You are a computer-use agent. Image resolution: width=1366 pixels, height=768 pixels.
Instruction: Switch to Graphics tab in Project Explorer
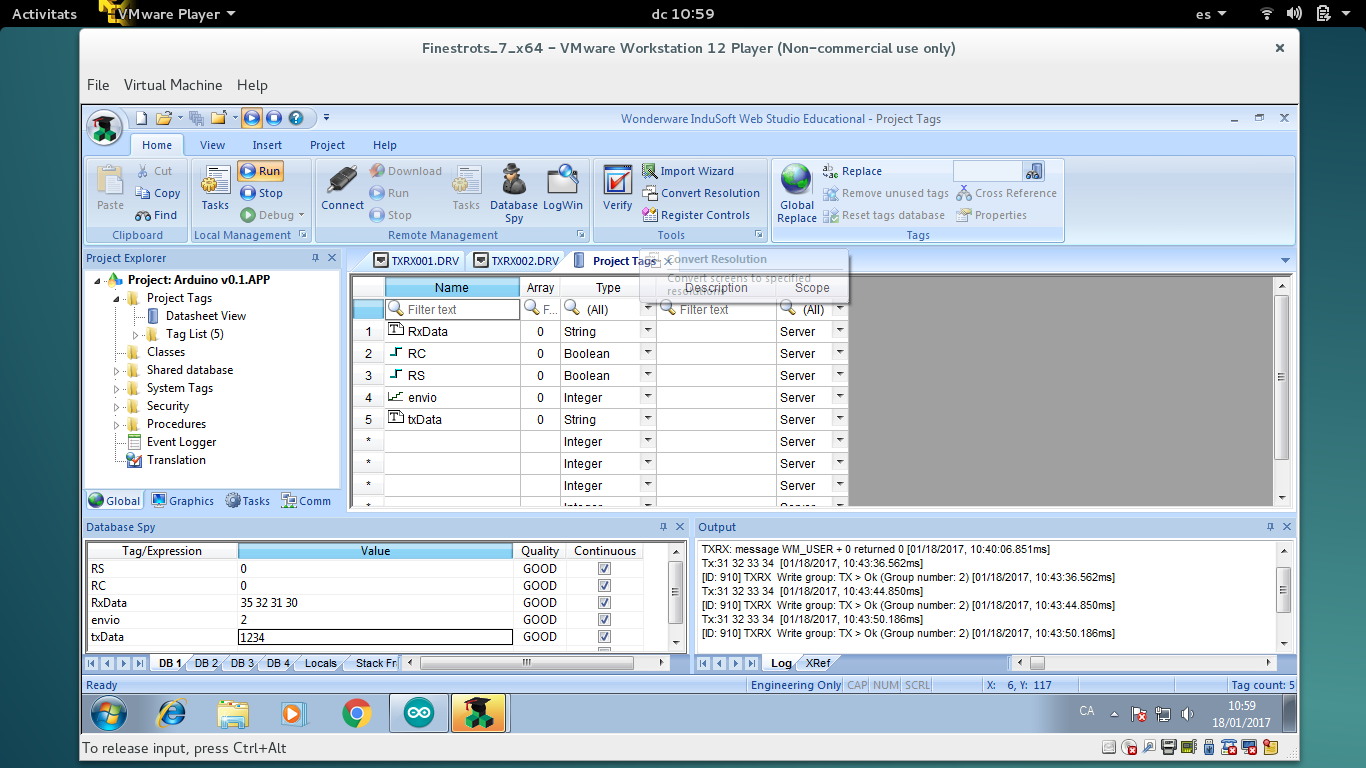tap(182, 501)
